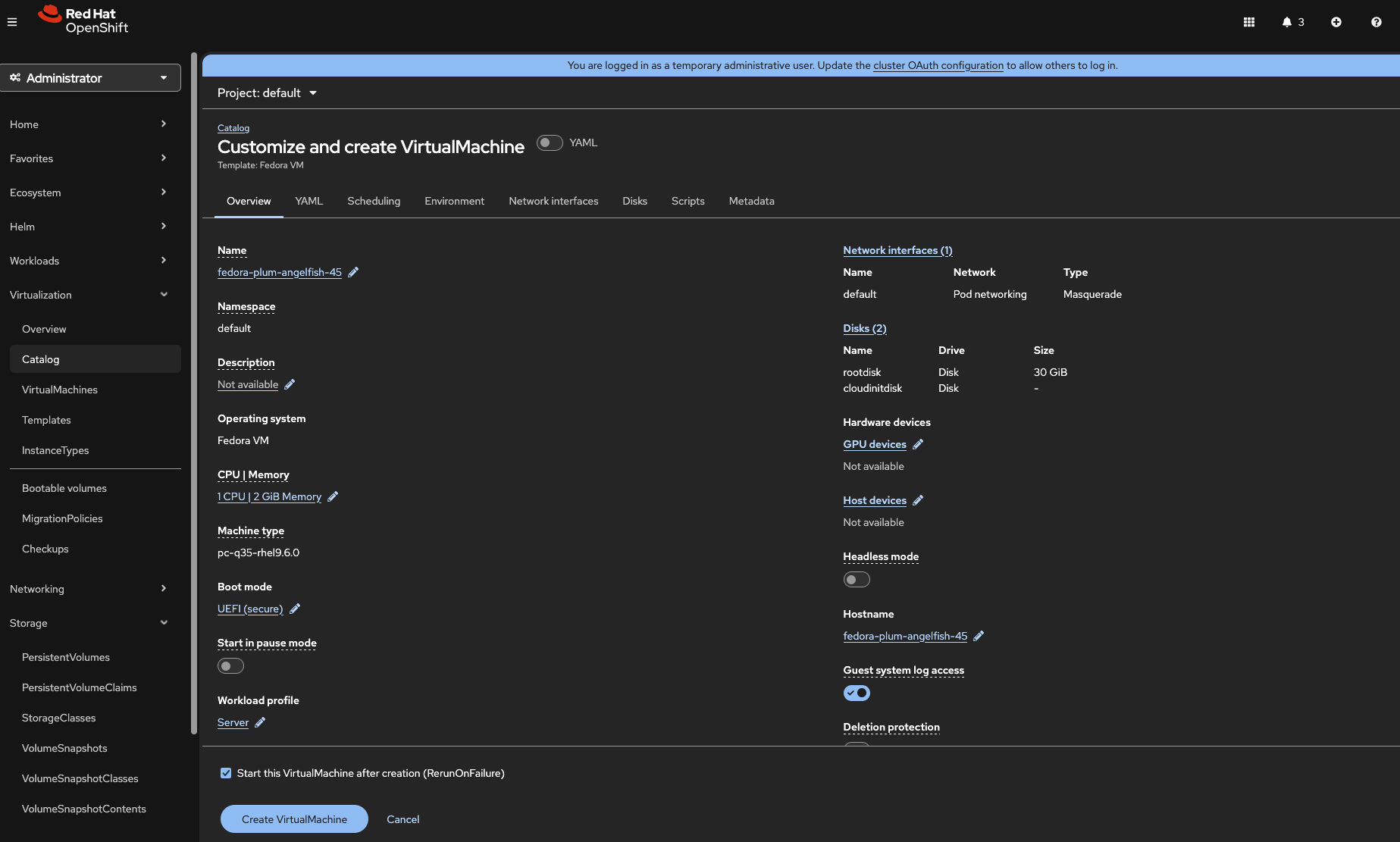Image resolution: width=1400 pixels, height=842 pixels.
Task: Edit Boot mode pencil icon
Action: click(295, 609)
